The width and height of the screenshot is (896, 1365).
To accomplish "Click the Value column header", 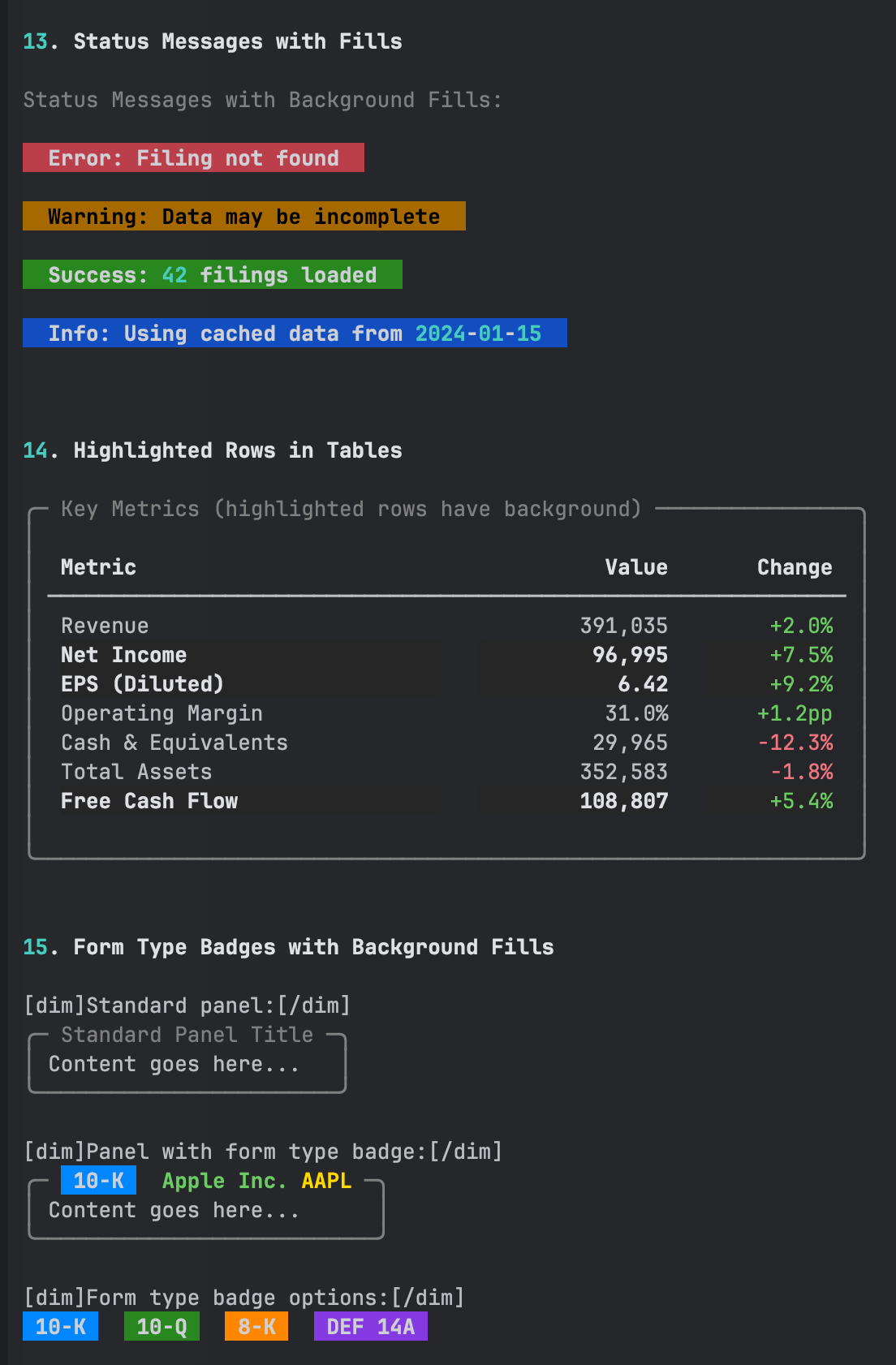I will 635,567.
